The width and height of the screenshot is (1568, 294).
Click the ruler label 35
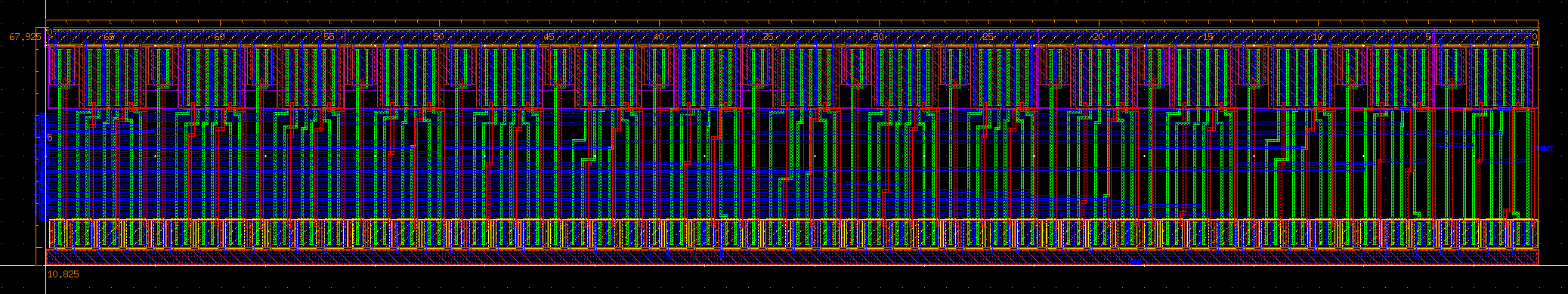click(x=768, y=37)
